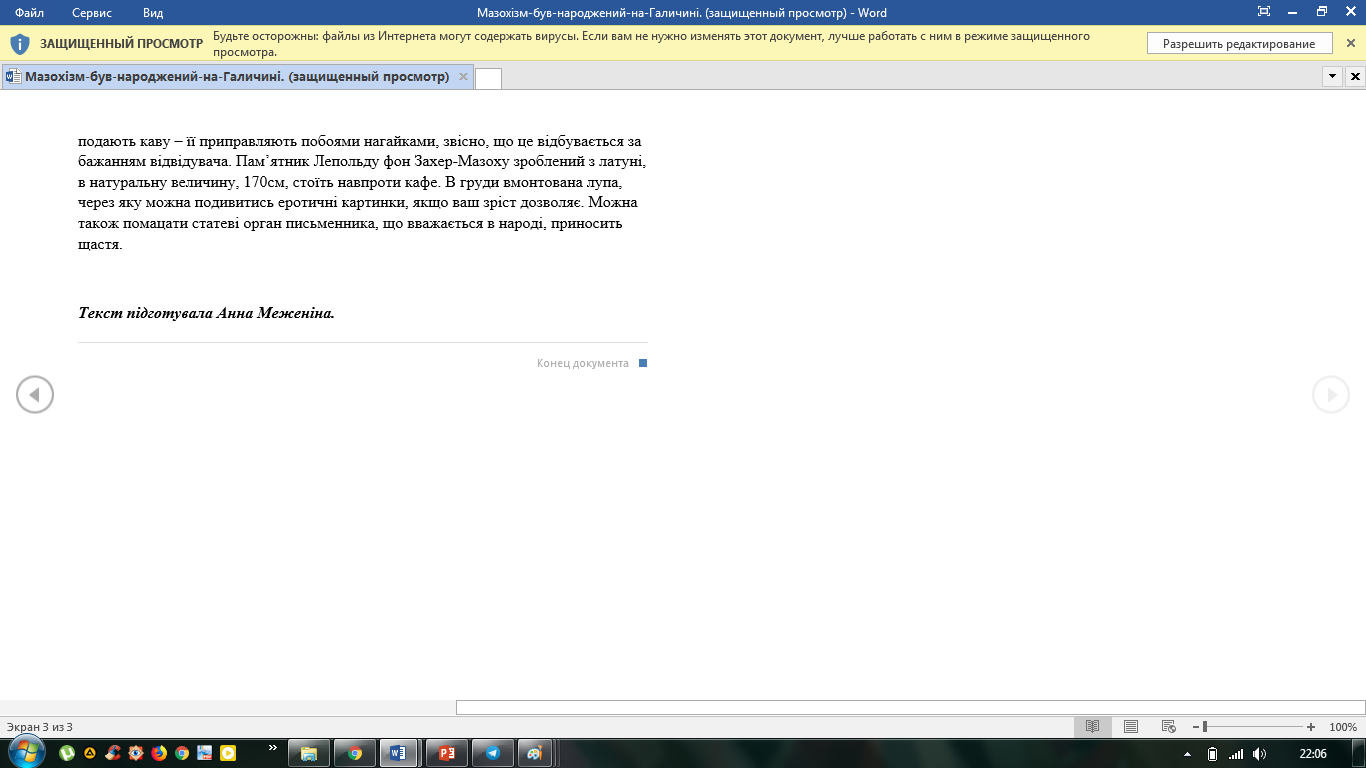
Task: Switch to Print Layout view
Action: click(1131, 727)
